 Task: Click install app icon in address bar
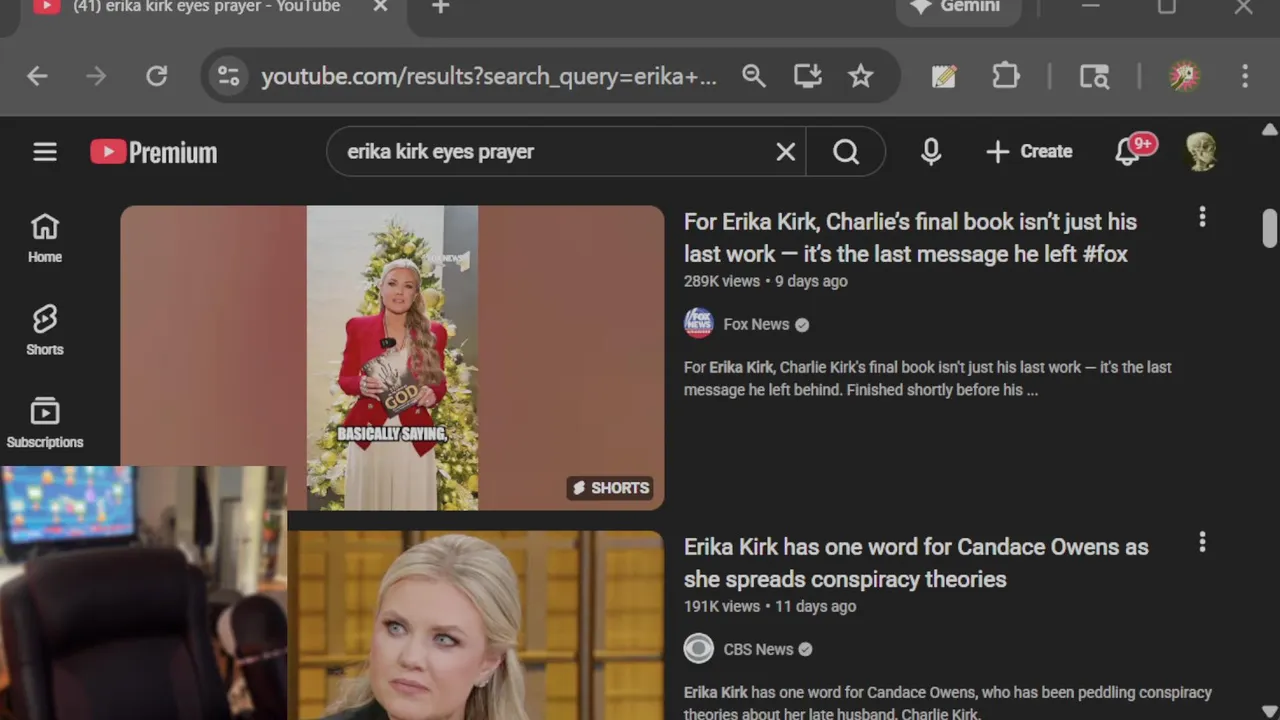tap(807, 76)
